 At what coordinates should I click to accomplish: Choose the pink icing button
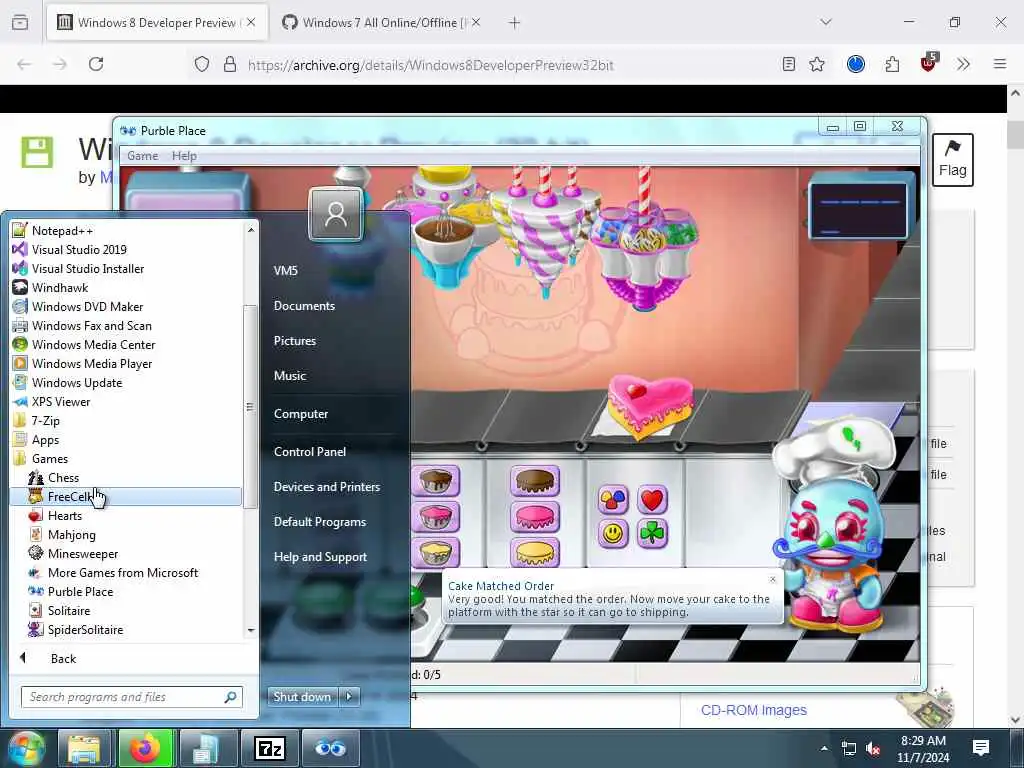point(534,518)
